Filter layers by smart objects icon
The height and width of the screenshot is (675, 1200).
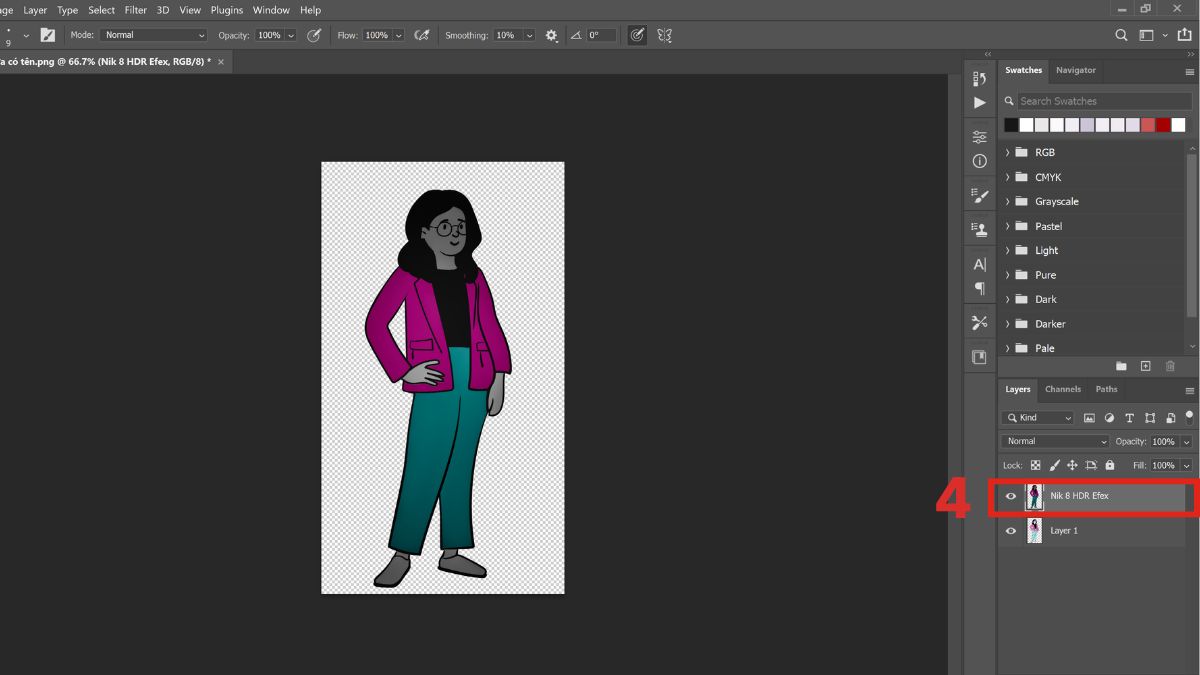(1169, 418)
